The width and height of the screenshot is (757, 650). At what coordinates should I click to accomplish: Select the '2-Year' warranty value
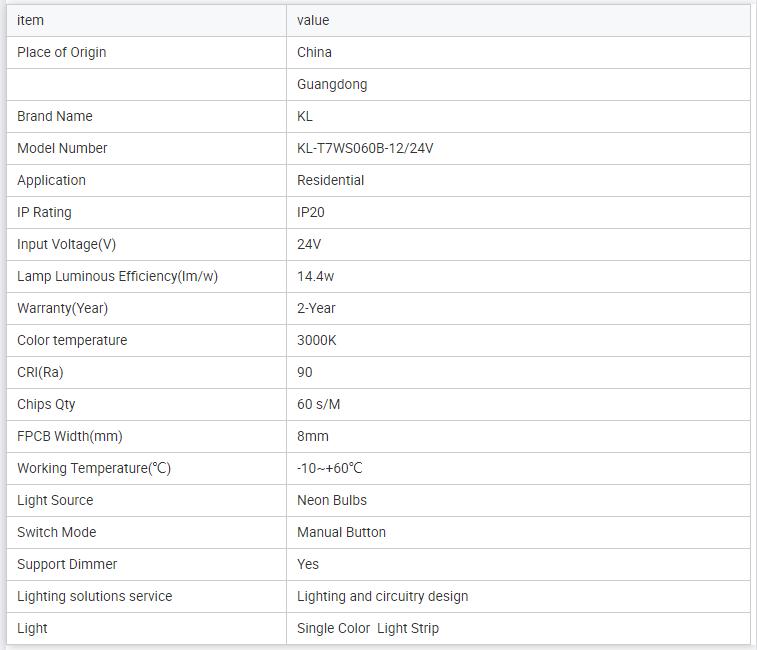pos(316,308)
